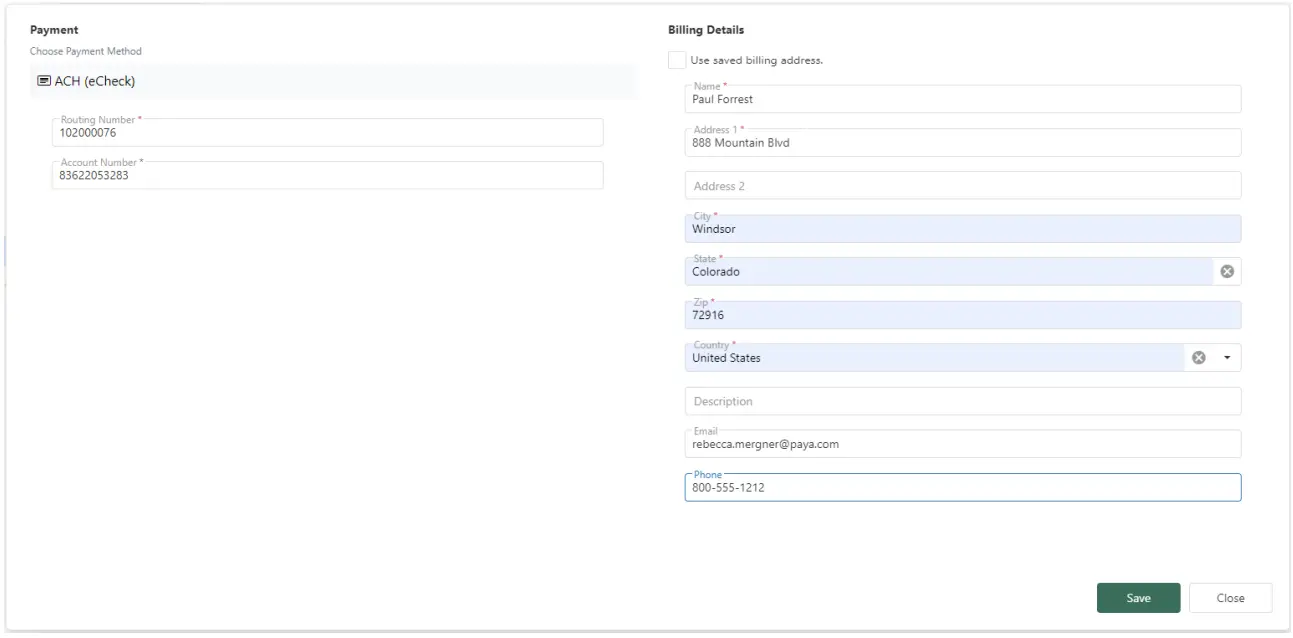Clear the Country field with its X icon
Screen dimensions: 1293x638
coord(1197,356)
